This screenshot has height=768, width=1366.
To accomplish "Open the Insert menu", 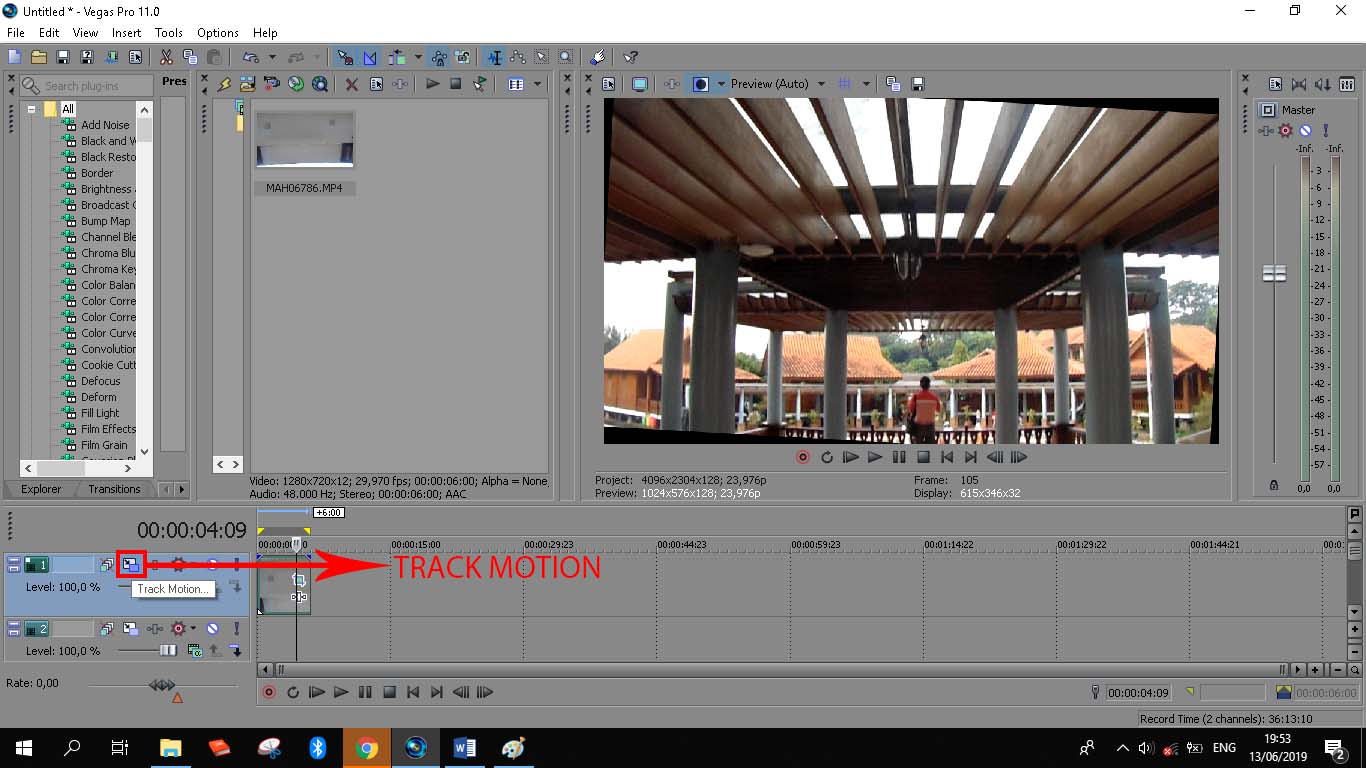I will [126, 33].
